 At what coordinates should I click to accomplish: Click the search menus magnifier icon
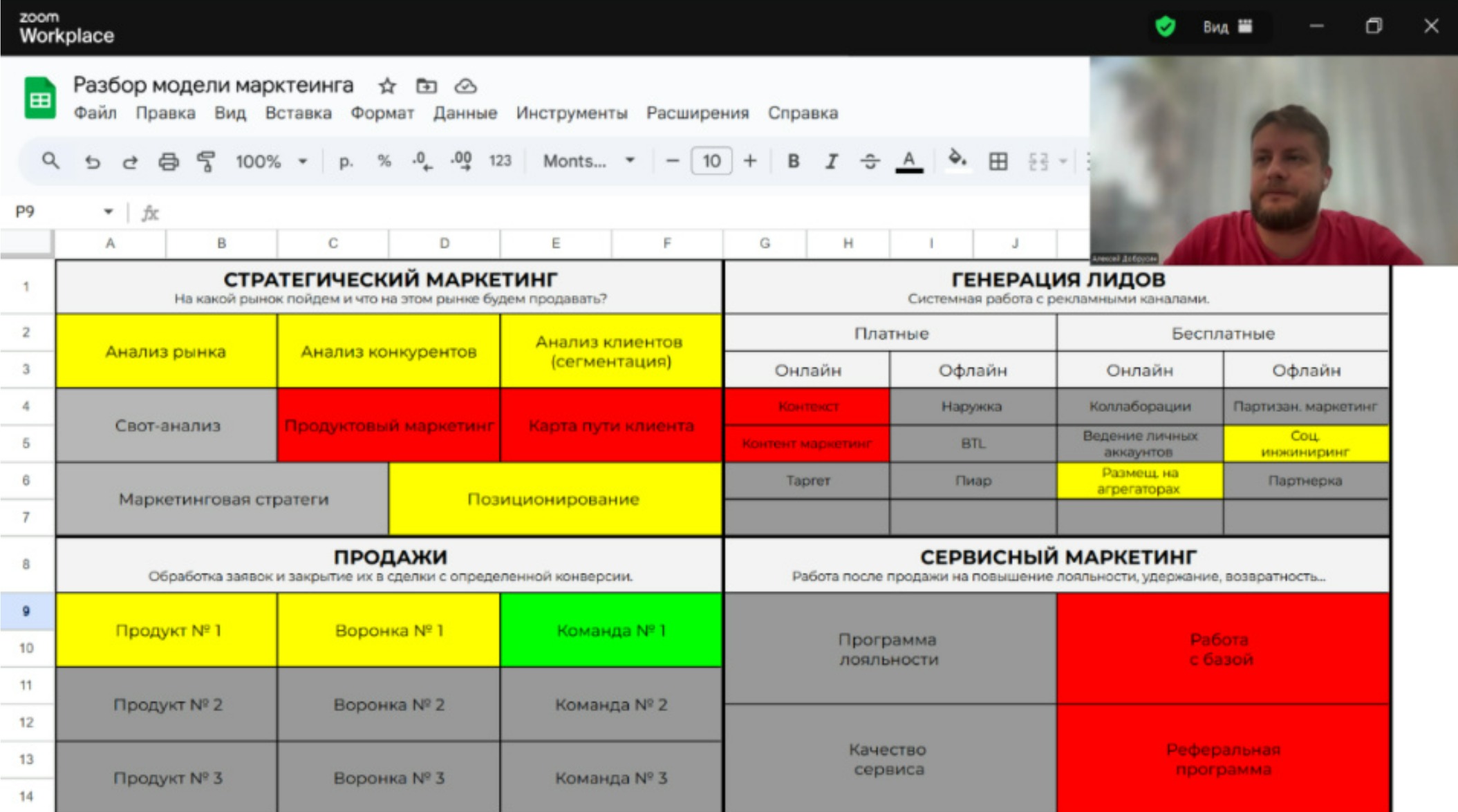(50, 161)
